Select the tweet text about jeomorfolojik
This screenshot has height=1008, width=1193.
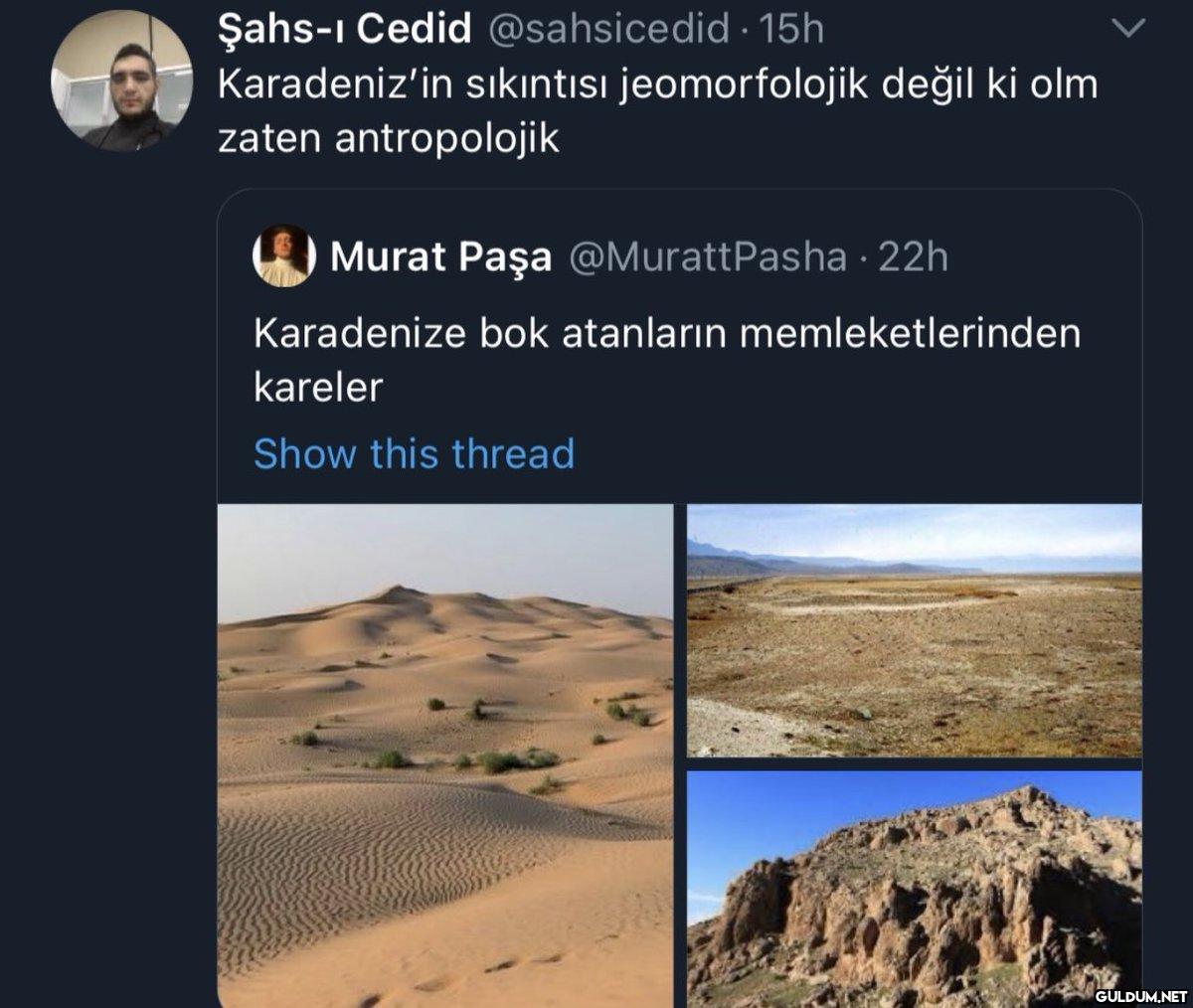[x=657, y=110]
